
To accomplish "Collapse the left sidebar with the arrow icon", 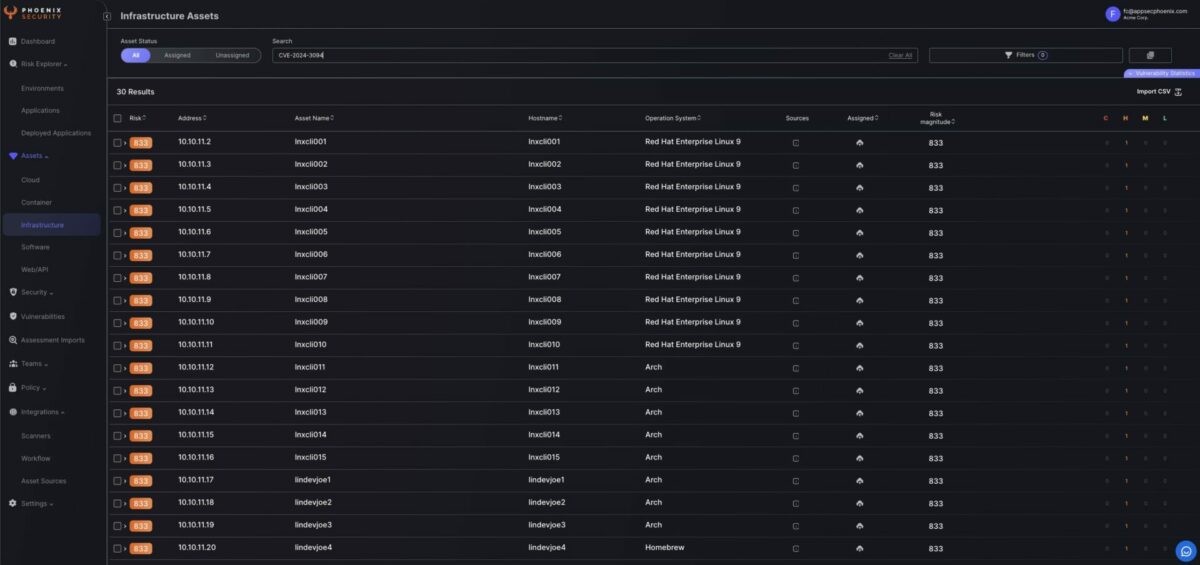I will [107, 16].
